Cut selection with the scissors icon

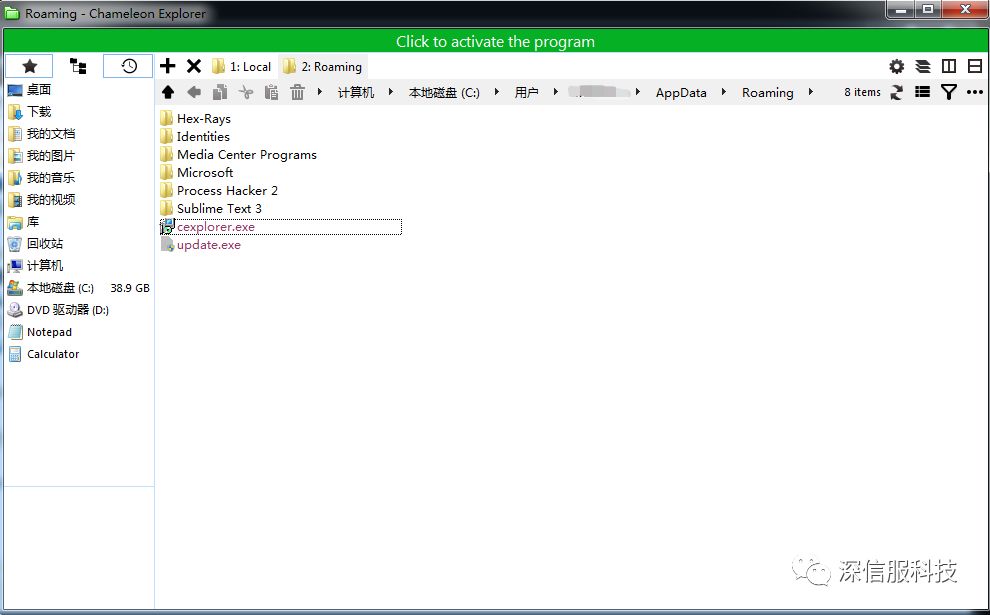pyautogui.click(x=246, y=92)
